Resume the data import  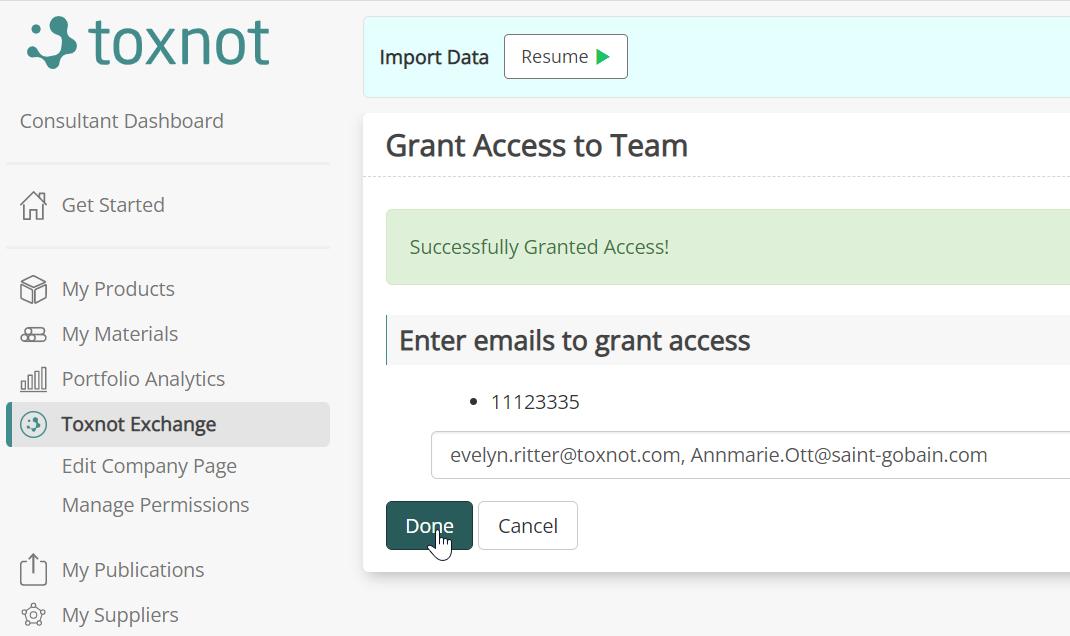pos(565,57)
